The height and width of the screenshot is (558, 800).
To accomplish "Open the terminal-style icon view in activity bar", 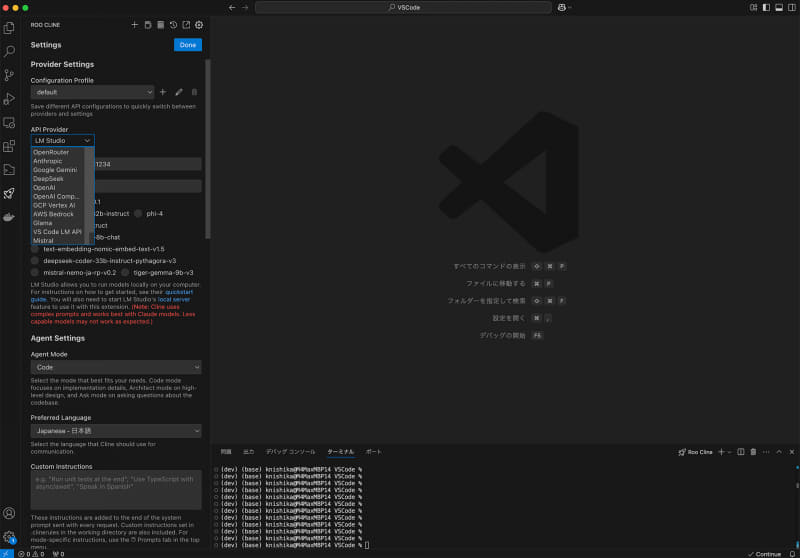I will coord(9,169).
